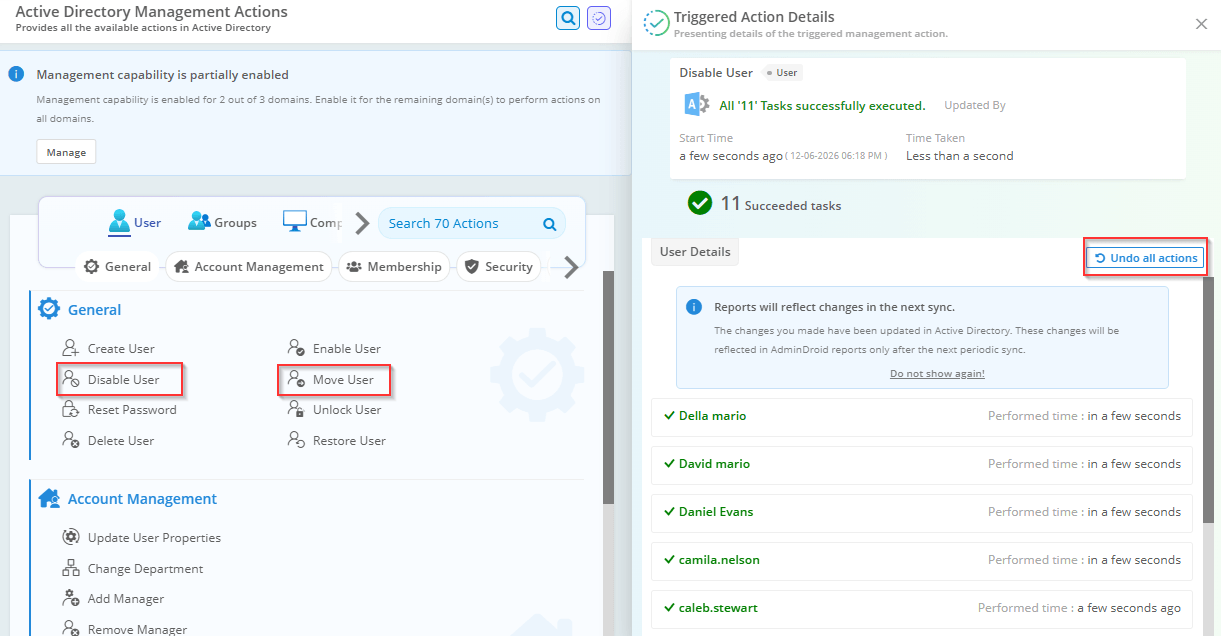The height and width of the screenshot is (636, 1221).
Task: Switch to the Groups category tab
Action: point(222,222)
